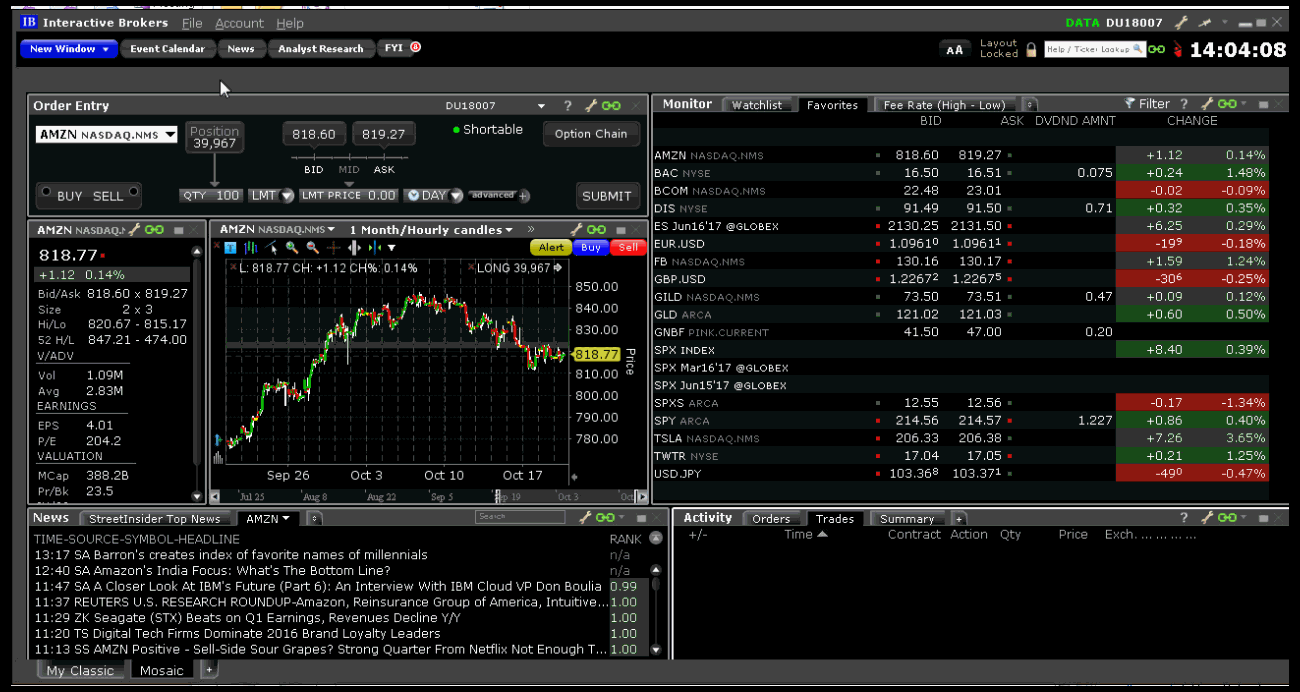Switch to the Watchlist tab
1300x692 pixels.
[756, 105]
